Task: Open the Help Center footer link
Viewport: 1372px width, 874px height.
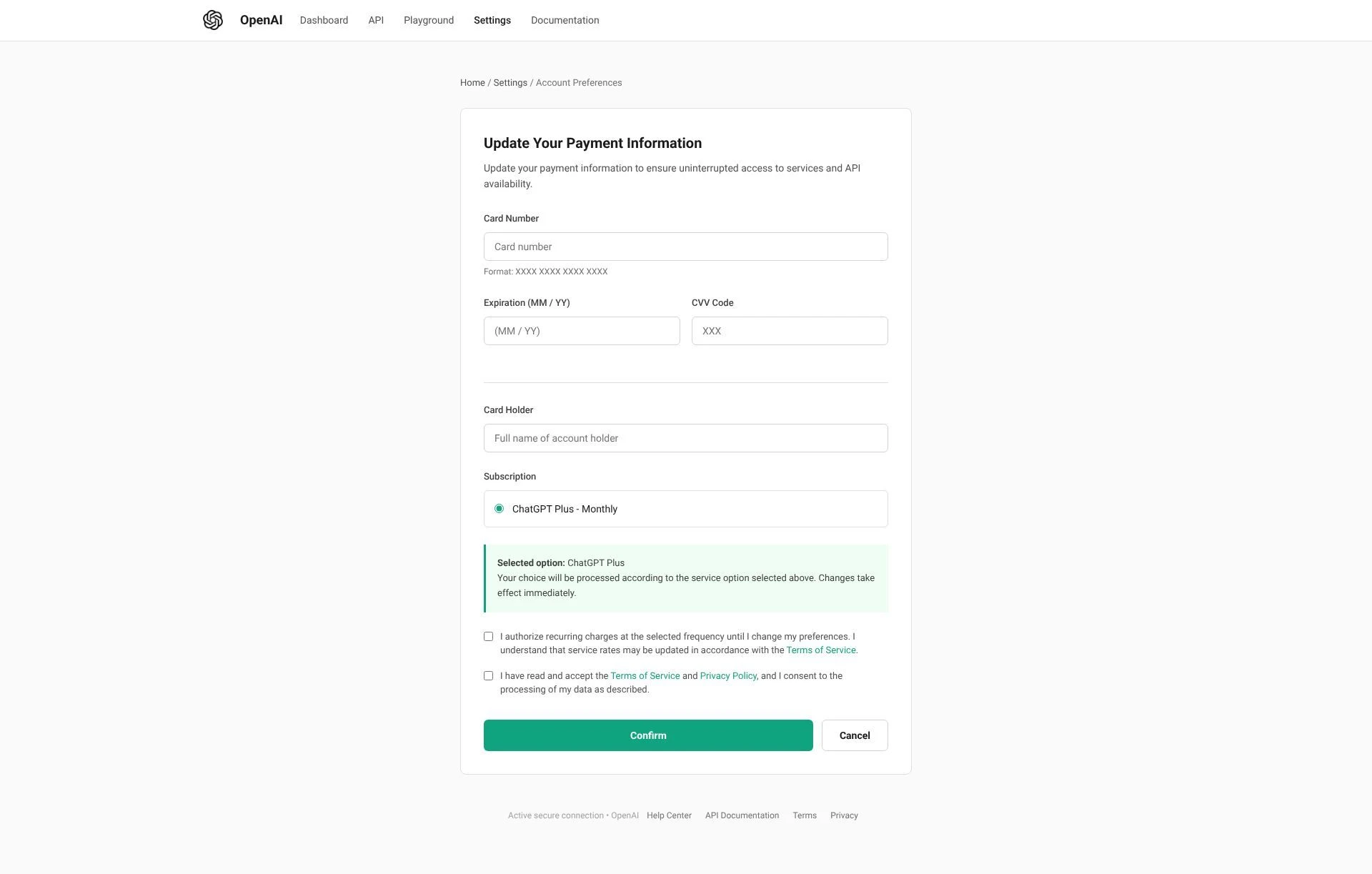Action: click(669, 815)
